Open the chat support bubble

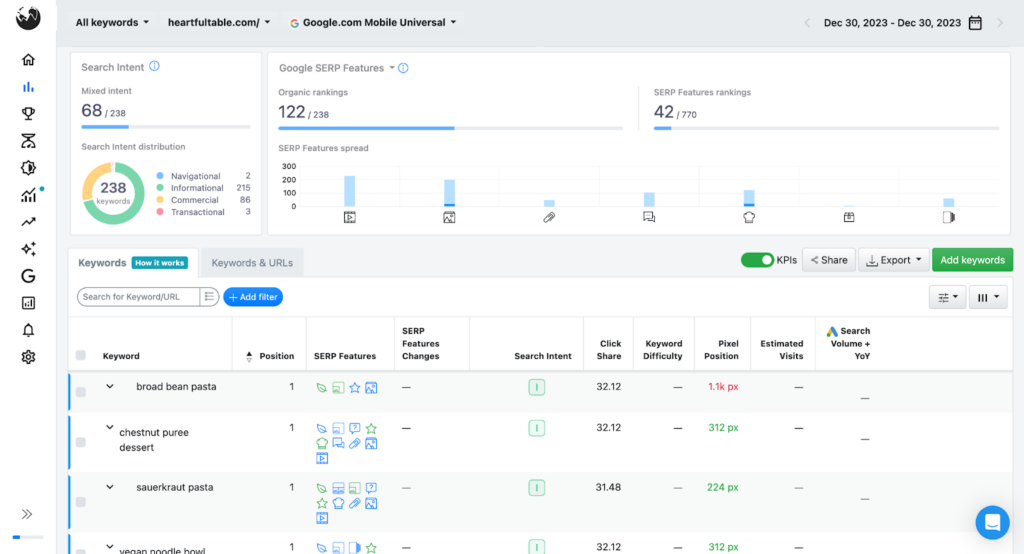click(x=992, y=522)
